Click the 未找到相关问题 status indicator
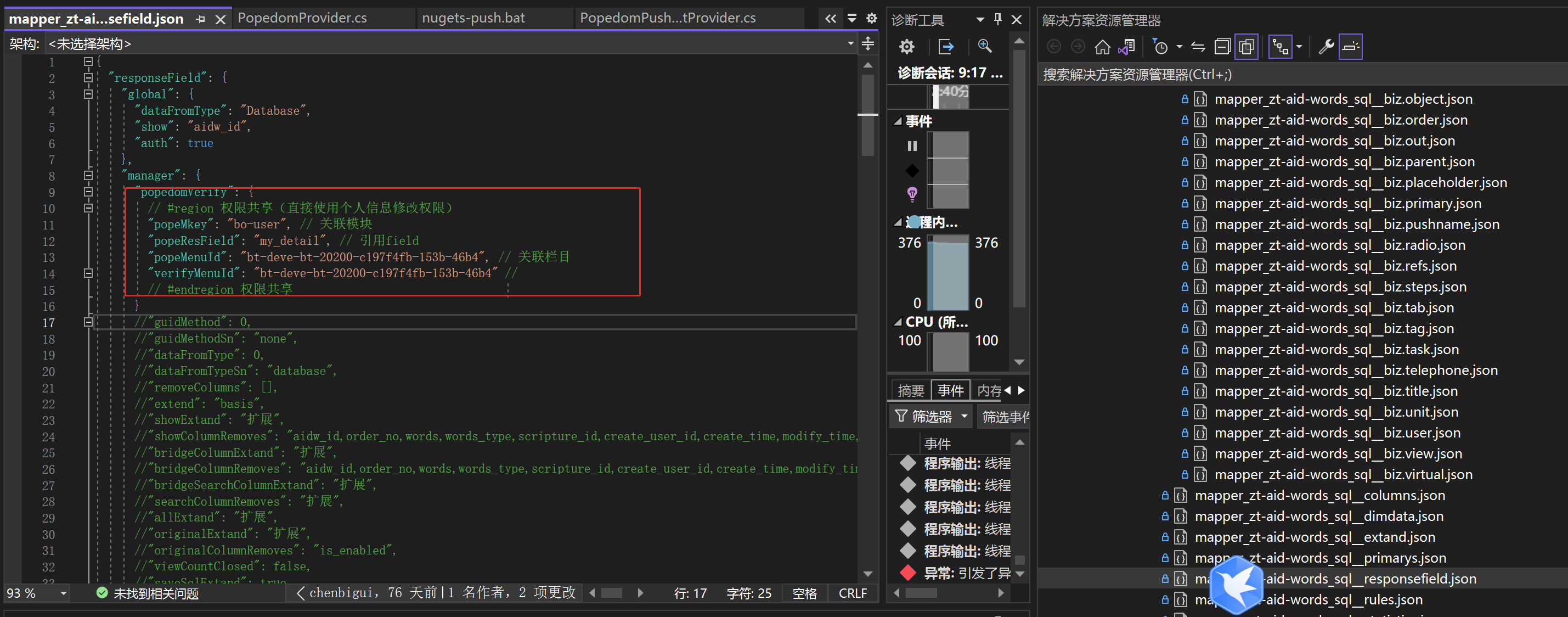1568x617 pixels. pos(147,593)
